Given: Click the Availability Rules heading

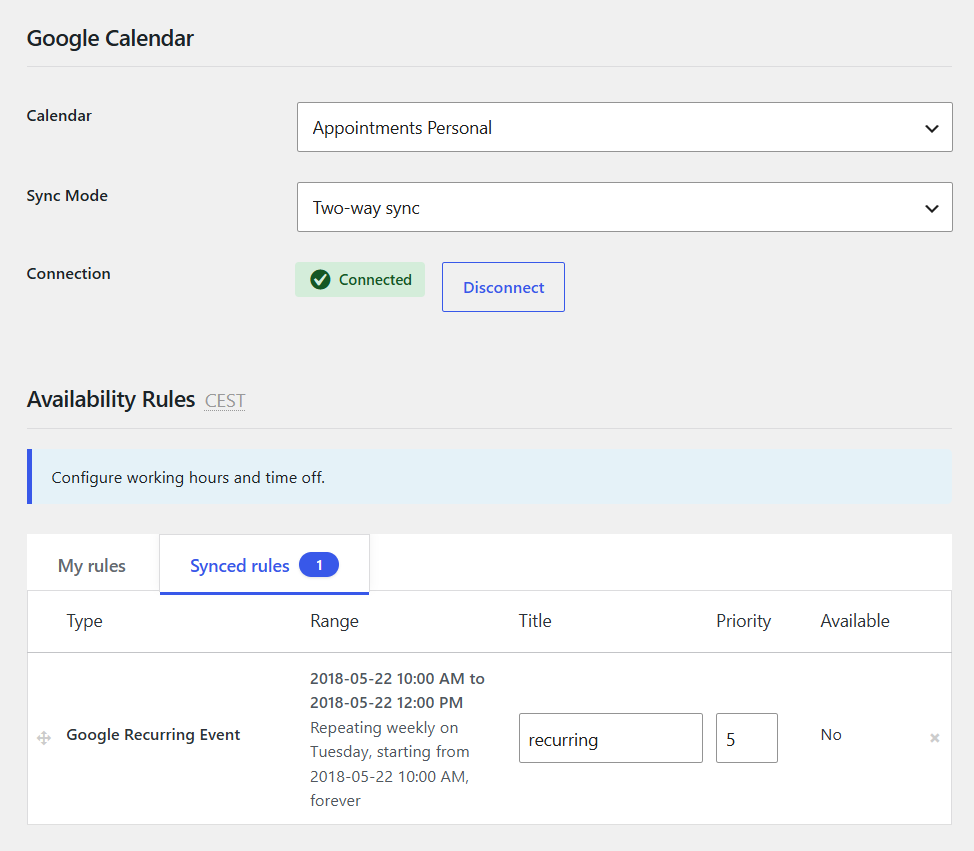Looking at the screenshot, I should coord(111,399).
